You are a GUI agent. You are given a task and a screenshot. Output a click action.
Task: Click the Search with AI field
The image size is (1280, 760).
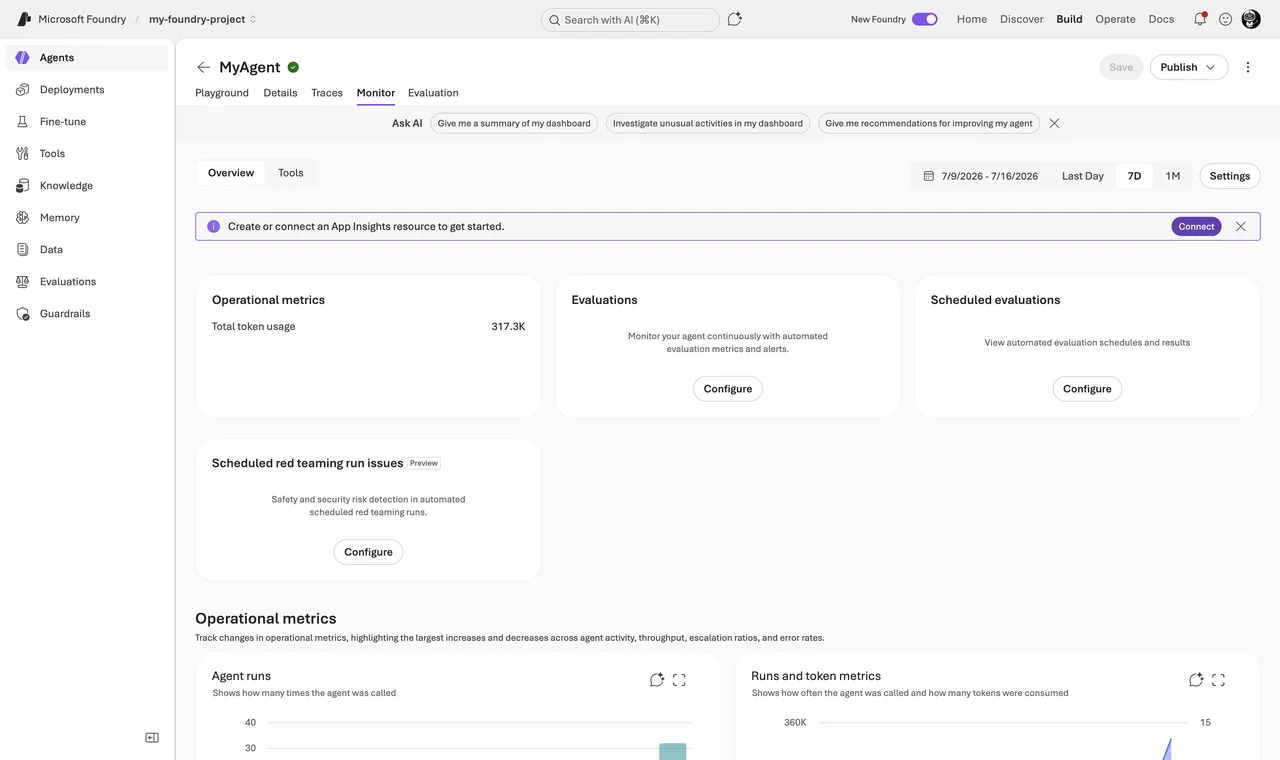pos(630,20)
